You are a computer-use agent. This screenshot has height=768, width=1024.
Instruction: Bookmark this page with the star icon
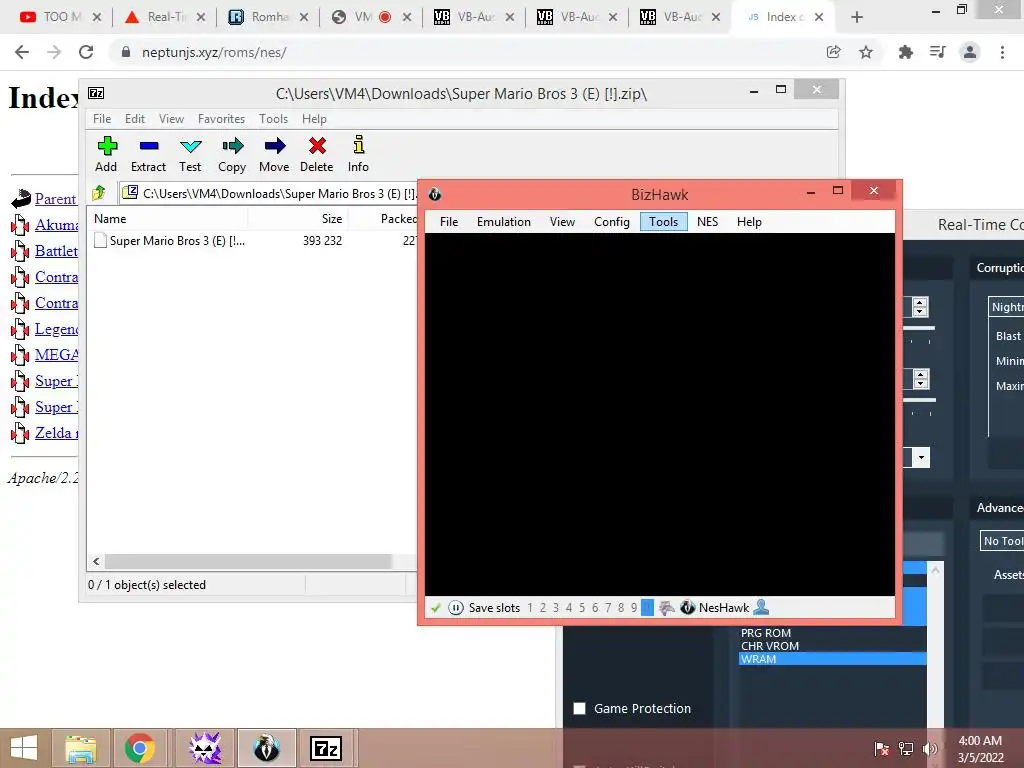click(866, 52)
